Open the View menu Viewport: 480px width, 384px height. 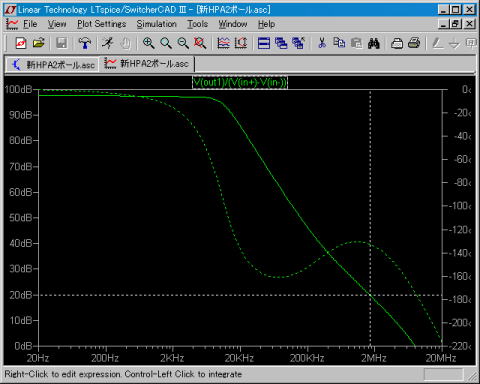click(57, 24)
